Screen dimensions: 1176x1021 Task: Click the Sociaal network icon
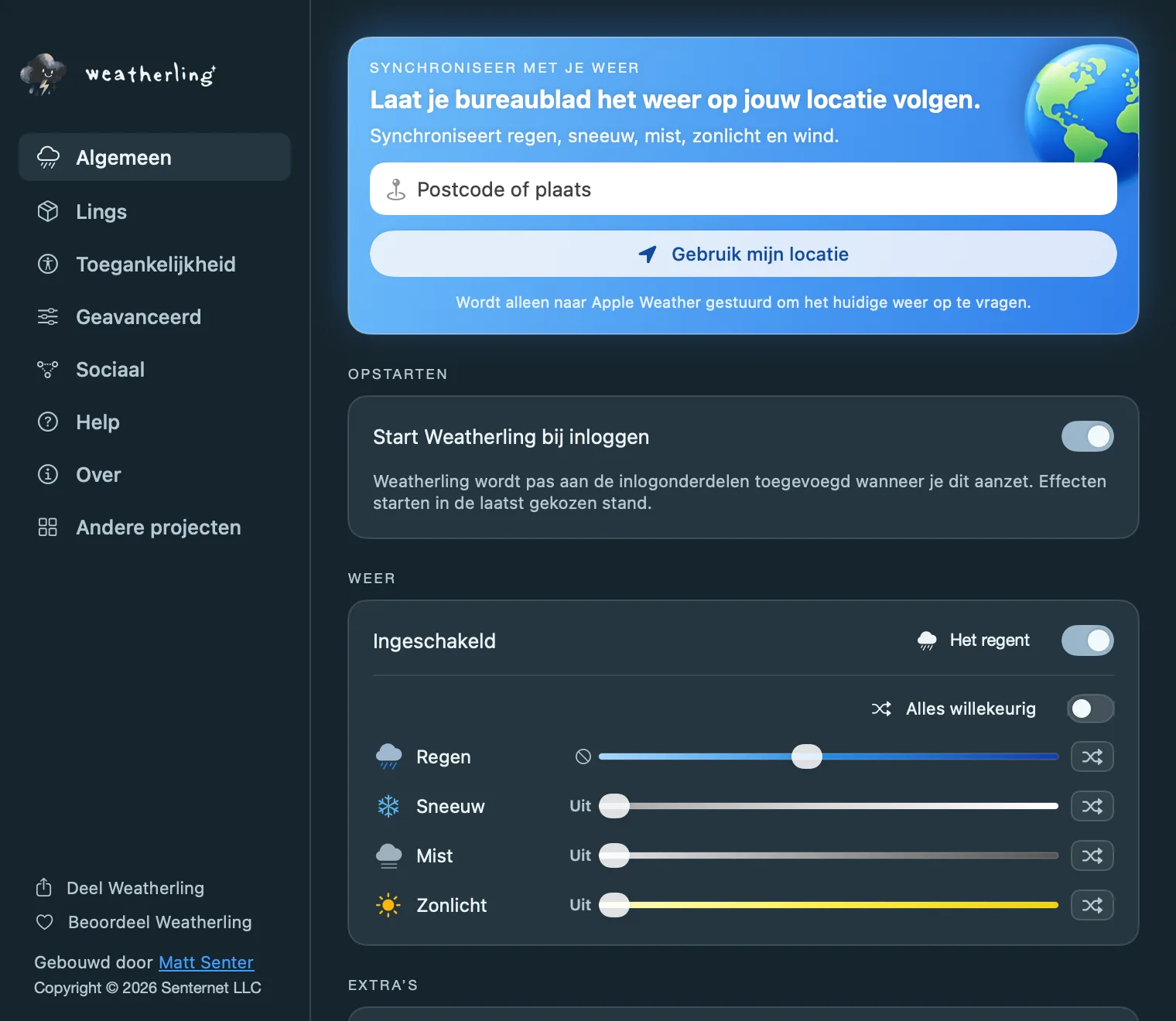[x=48, y=369]
